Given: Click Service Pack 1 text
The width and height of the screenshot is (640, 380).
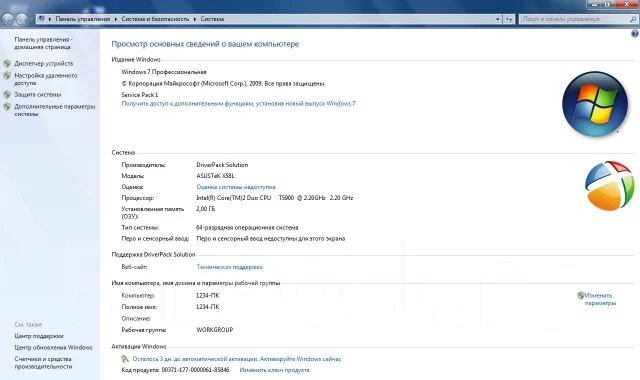Looking at the screenshot, I should [140, 95].
